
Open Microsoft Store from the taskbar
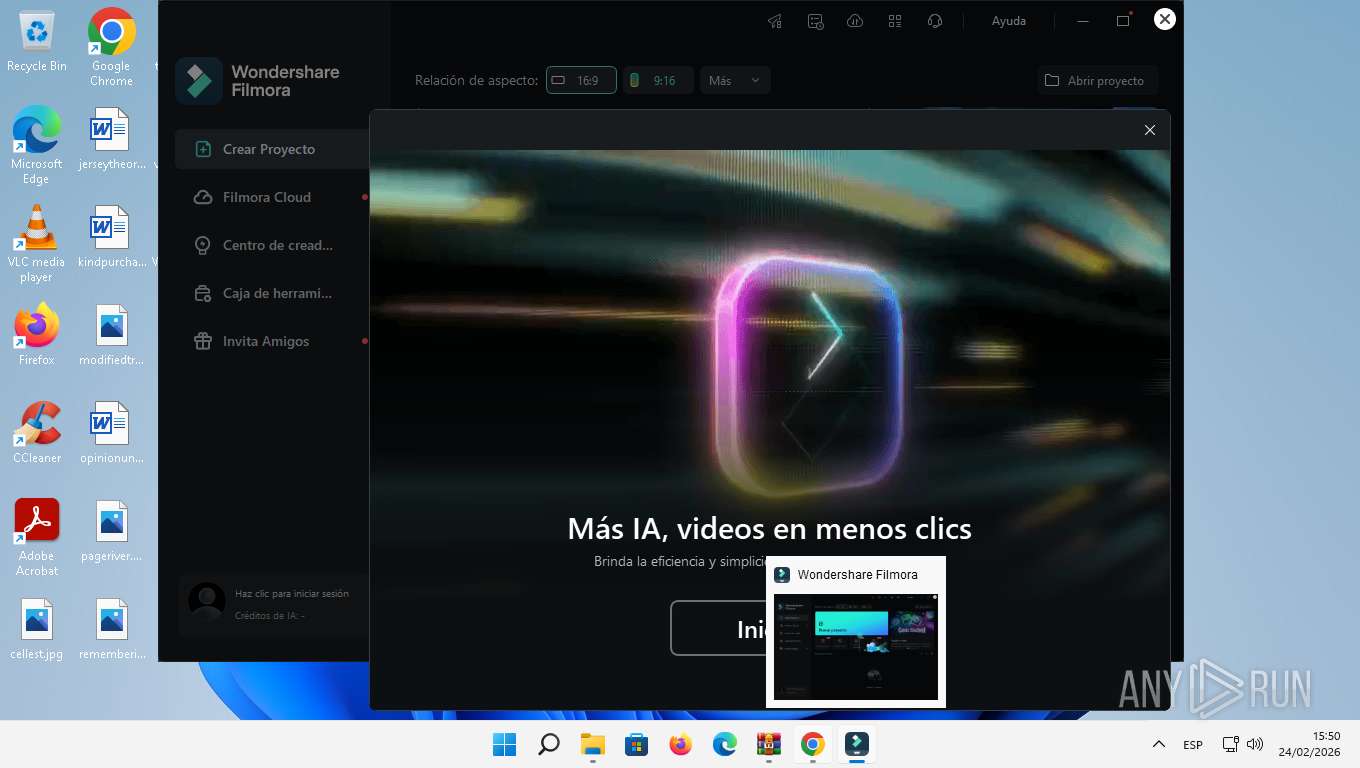(637, 744)
